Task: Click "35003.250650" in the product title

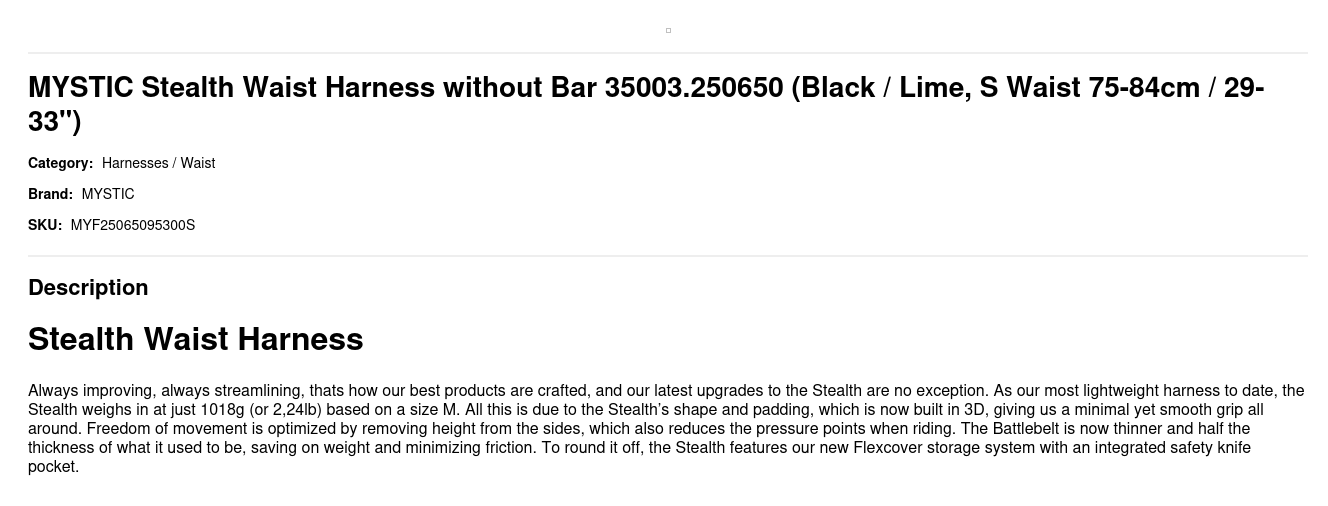Action: point(694,88)
